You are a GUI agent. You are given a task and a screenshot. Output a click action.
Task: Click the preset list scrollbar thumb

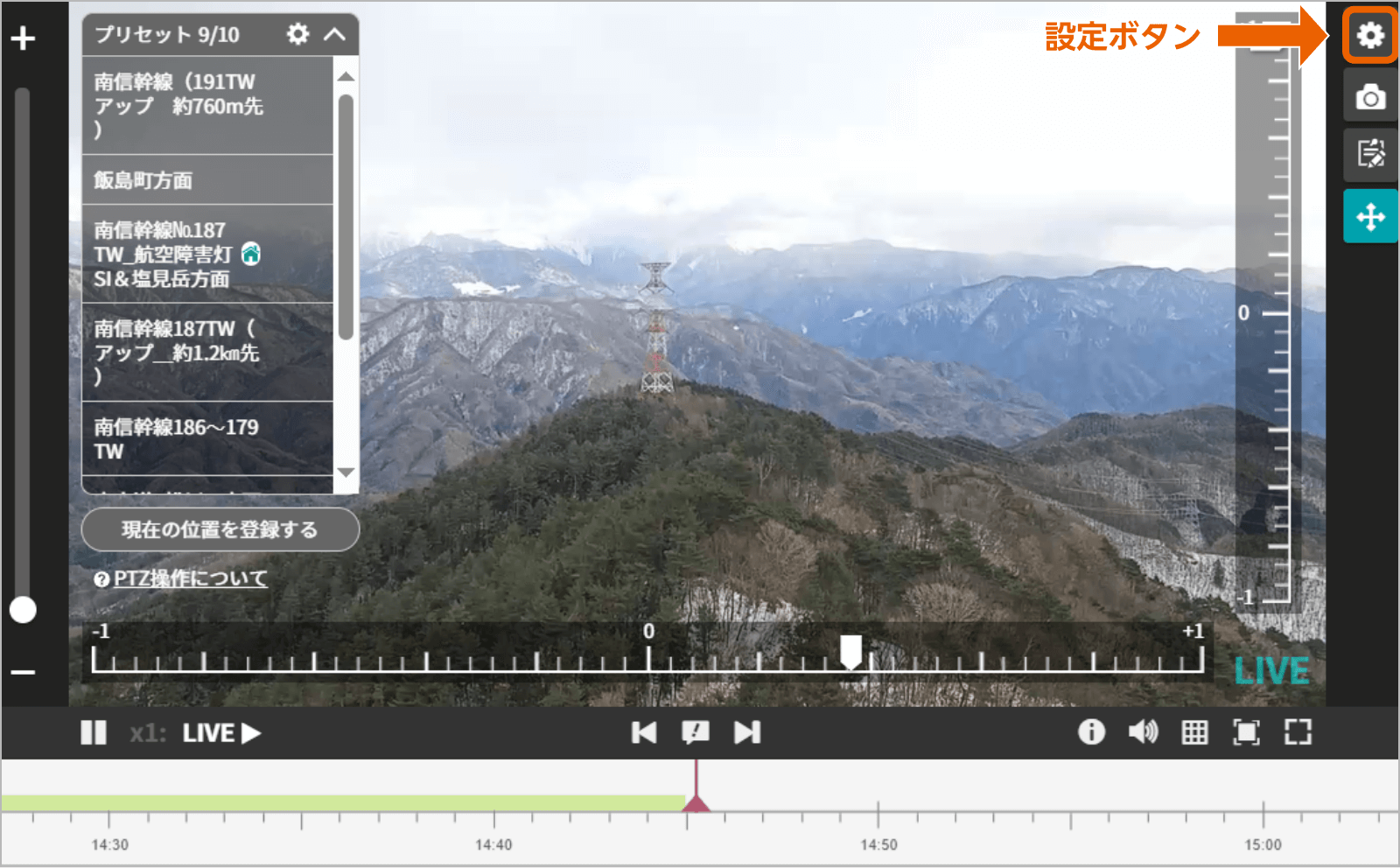pyautogui.click(x=346, y=216)
